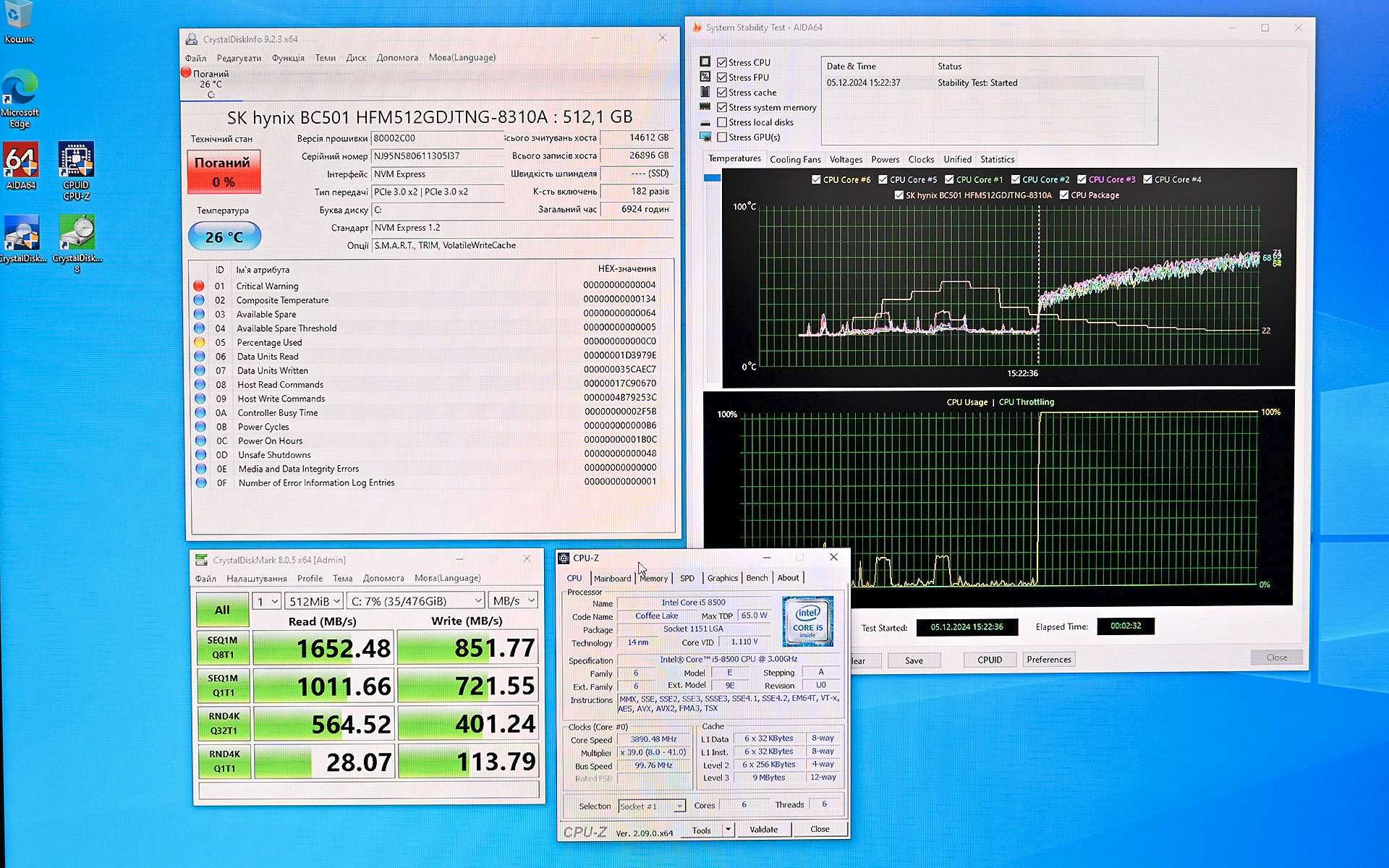Click the Preferences button in AIDA64
The image size is (1389, 868).
(x=1048, y=659)
